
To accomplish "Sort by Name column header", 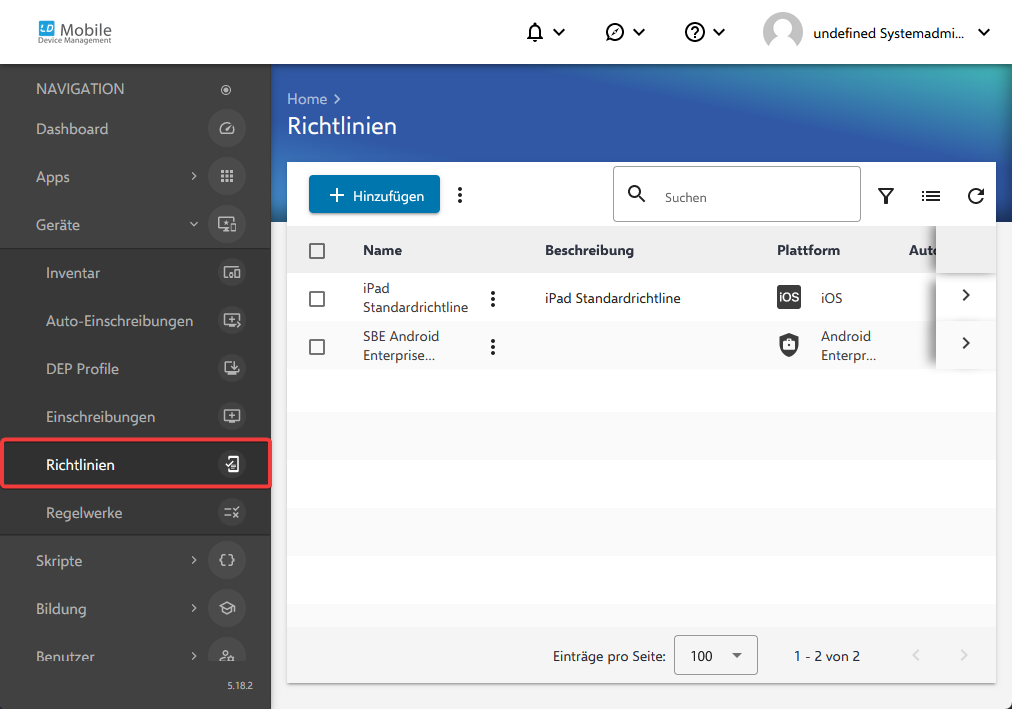I will pyautogui.click(x=382, y=250).
